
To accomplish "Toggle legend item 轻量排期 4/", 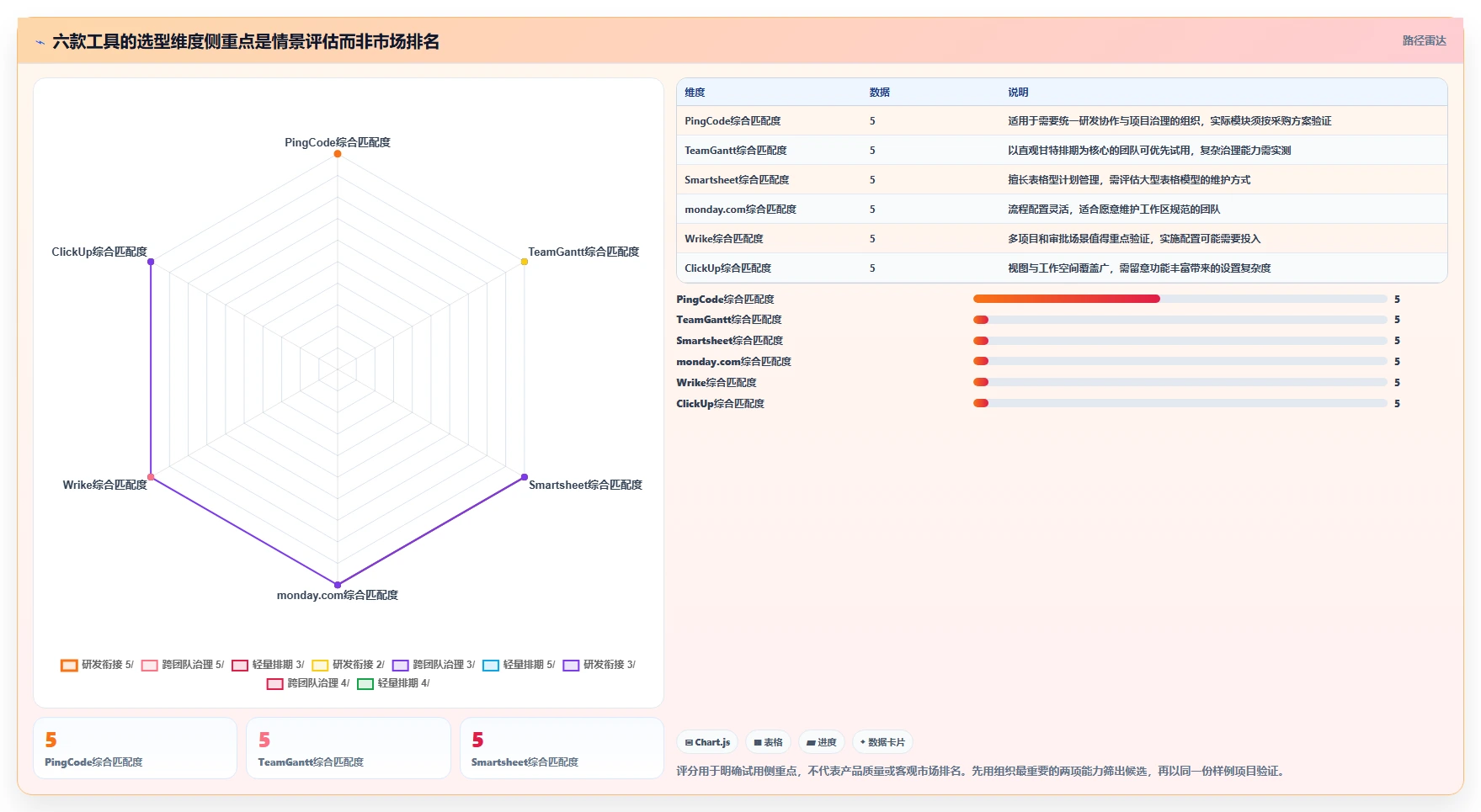I will click(393, 683).
